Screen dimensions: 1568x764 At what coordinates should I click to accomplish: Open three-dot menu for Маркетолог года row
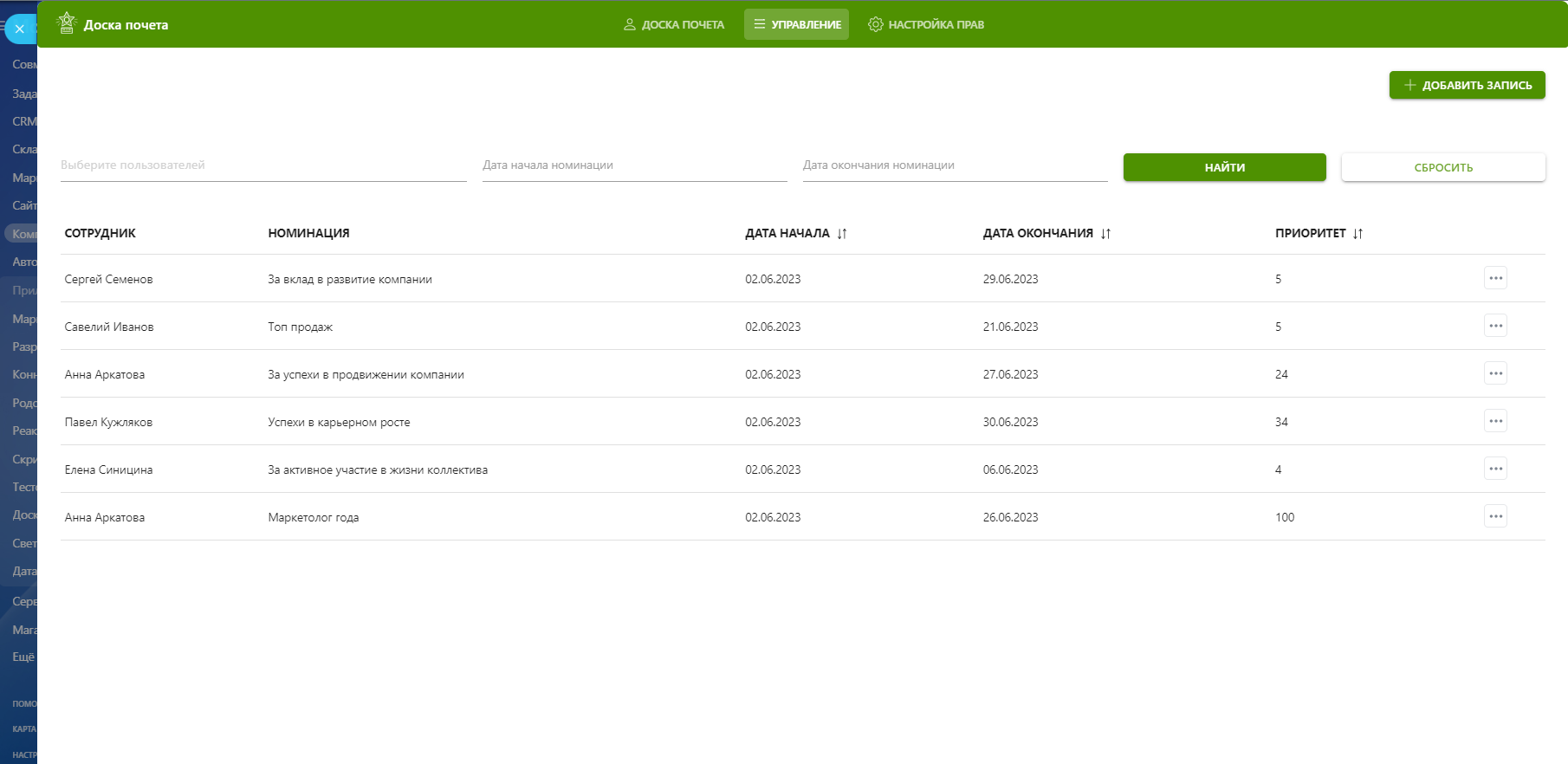coord(1495,516)
